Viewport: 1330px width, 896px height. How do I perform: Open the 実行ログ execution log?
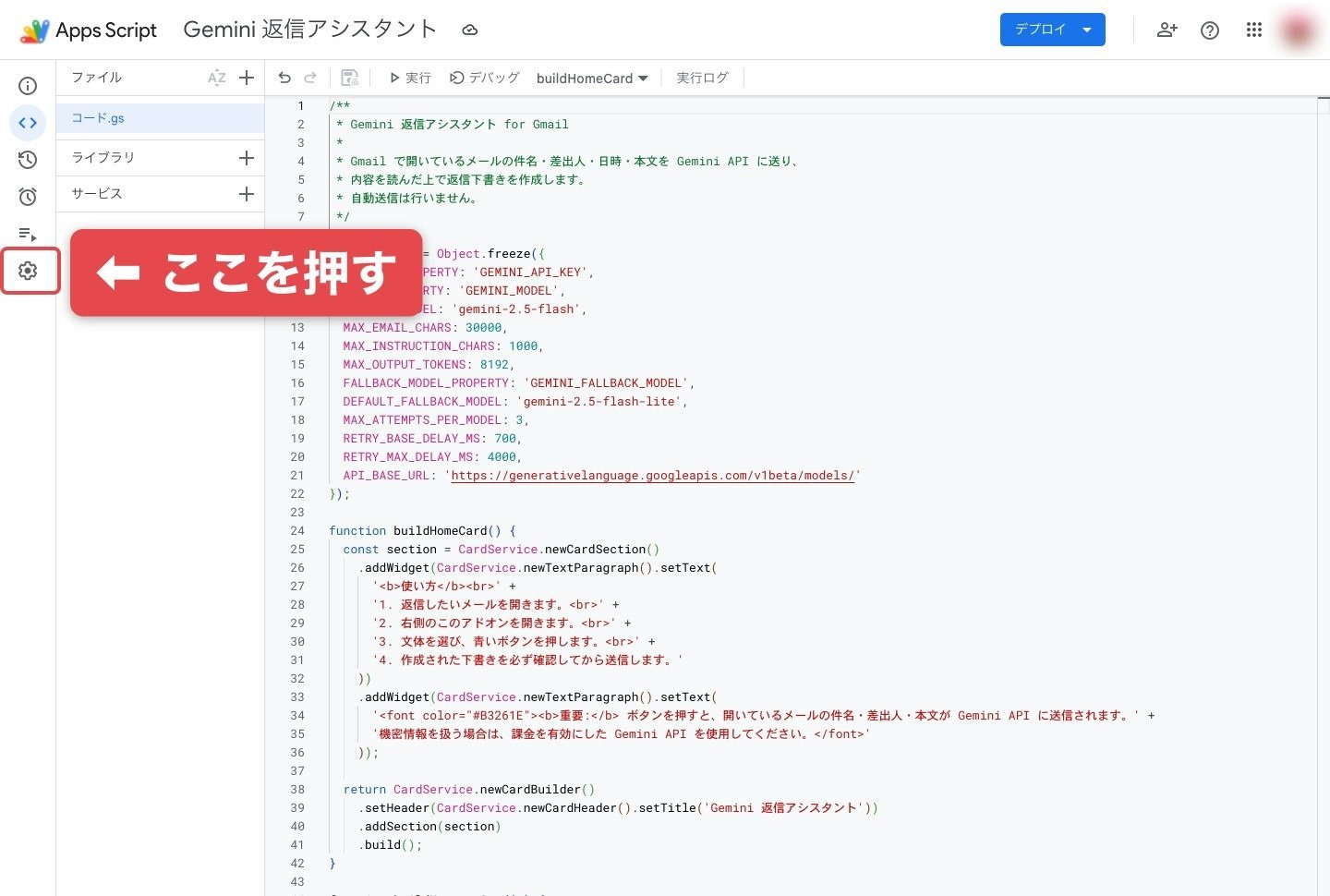[x=702, y=79]
